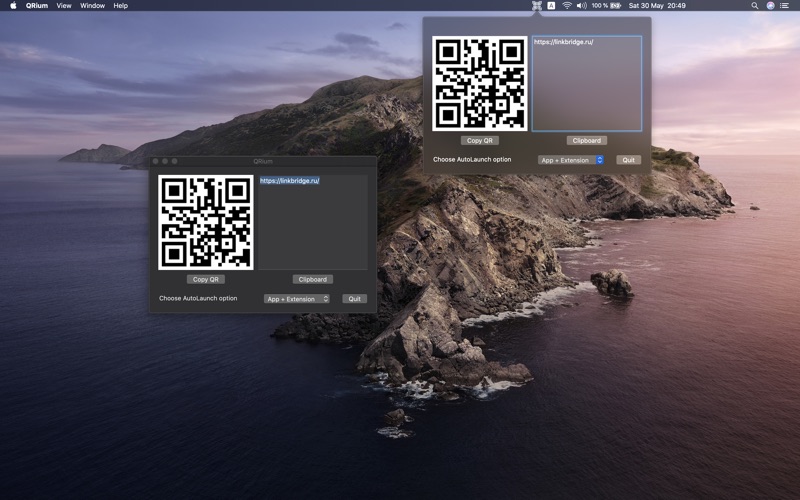
Task: Click the URL text area in QRium window
Action: (x=313, y=222)
